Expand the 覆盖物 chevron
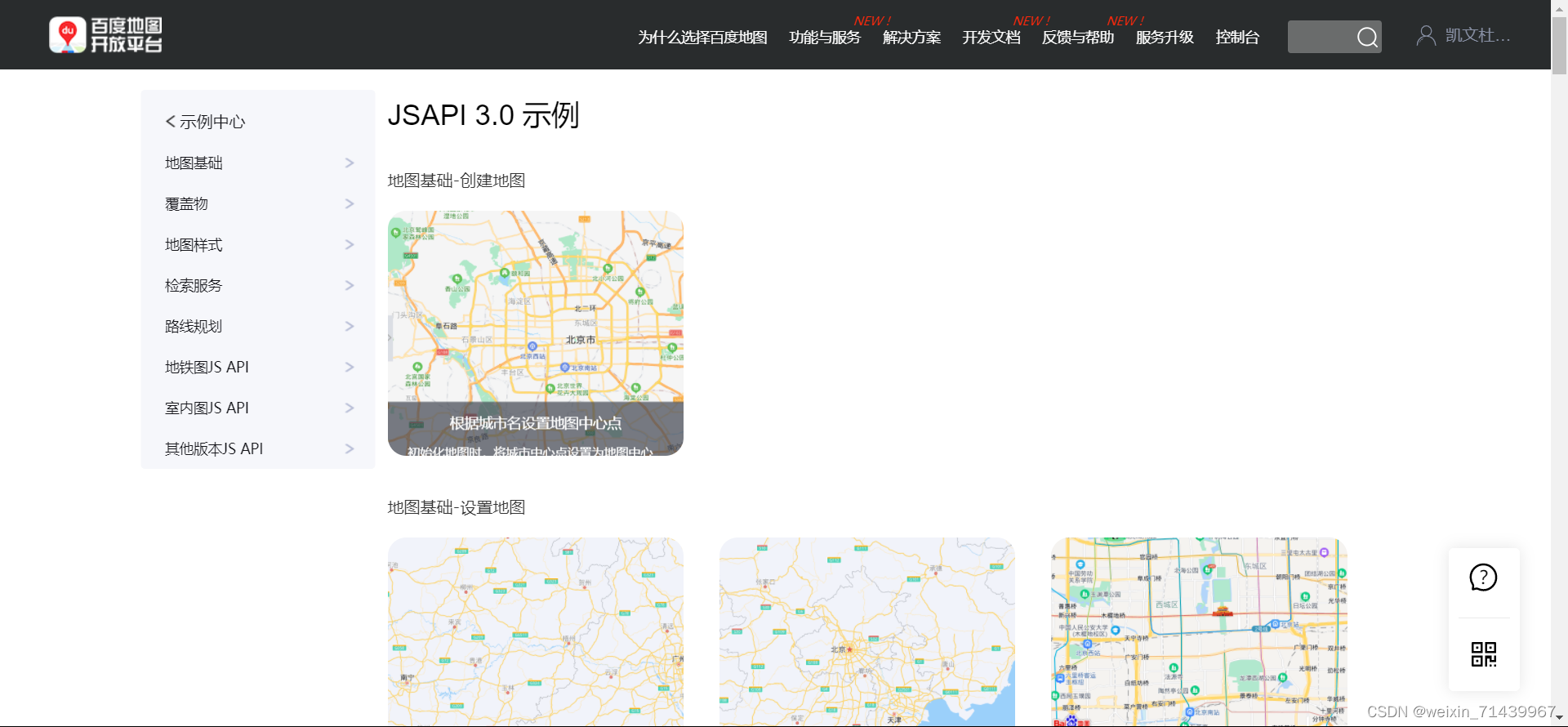 click(350, 203)
